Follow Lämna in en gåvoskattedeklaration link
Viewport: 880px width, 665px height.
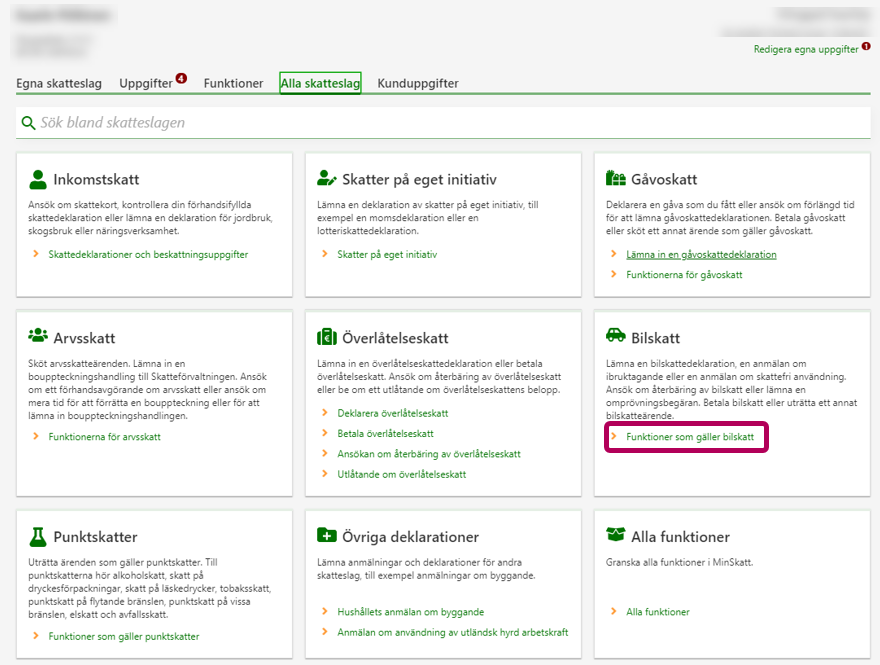coord(701,254)
